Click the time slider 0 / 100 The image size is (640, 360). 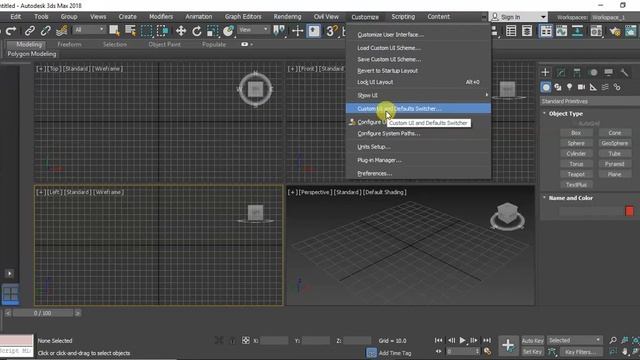42,313
